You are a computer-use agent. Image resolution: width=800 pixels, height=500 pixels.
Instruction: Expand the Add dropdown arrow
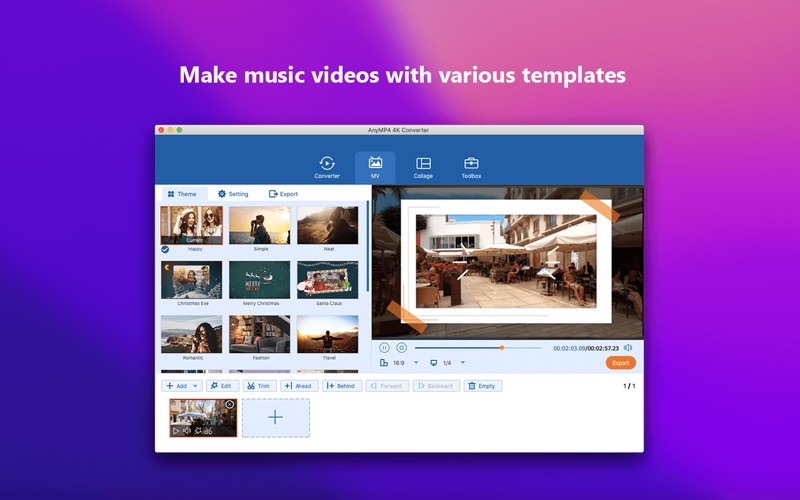pos(195,386)
